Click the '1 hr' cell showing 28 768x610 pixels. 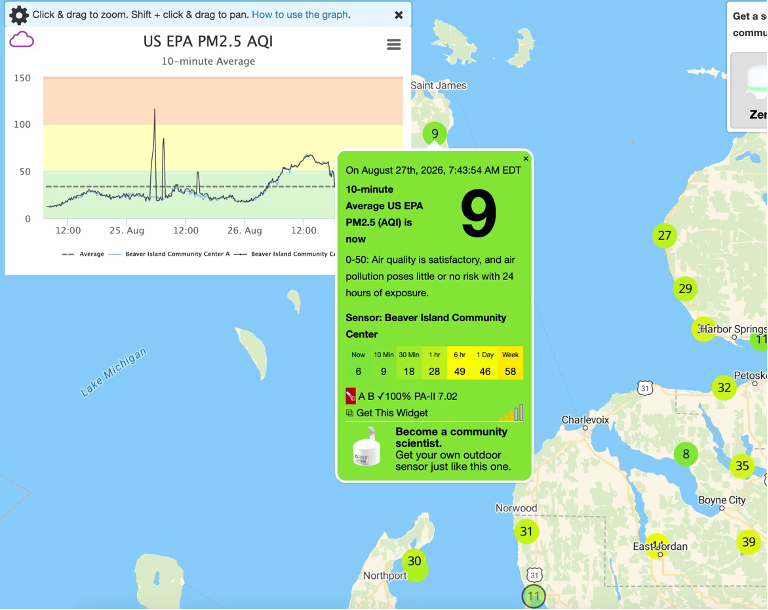tap(434, 363)
